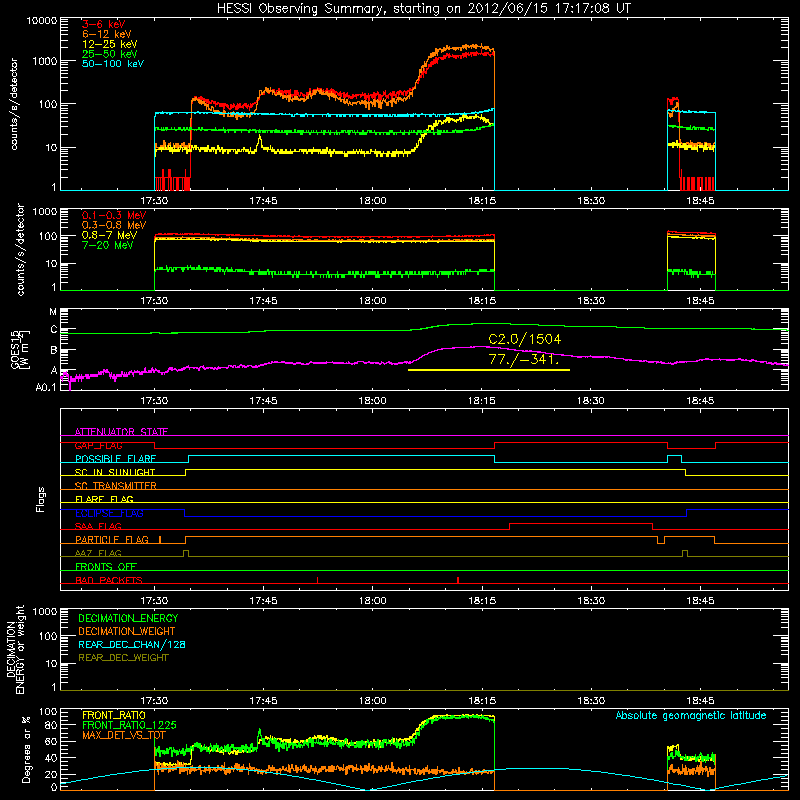Click the FRONT_RATIO_1225 legend label

(x=129, y=725)
